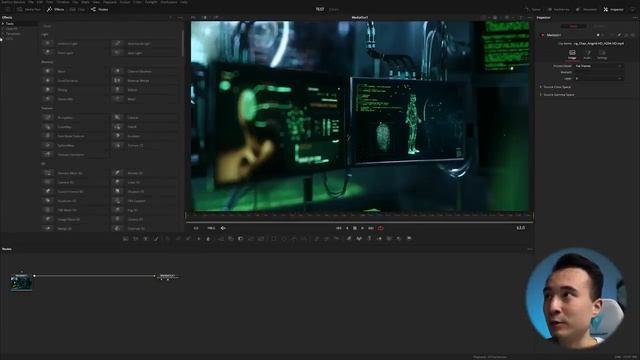Select the Fast Noise Texture effect icon
640x360 pixels.
pos(48,136)
